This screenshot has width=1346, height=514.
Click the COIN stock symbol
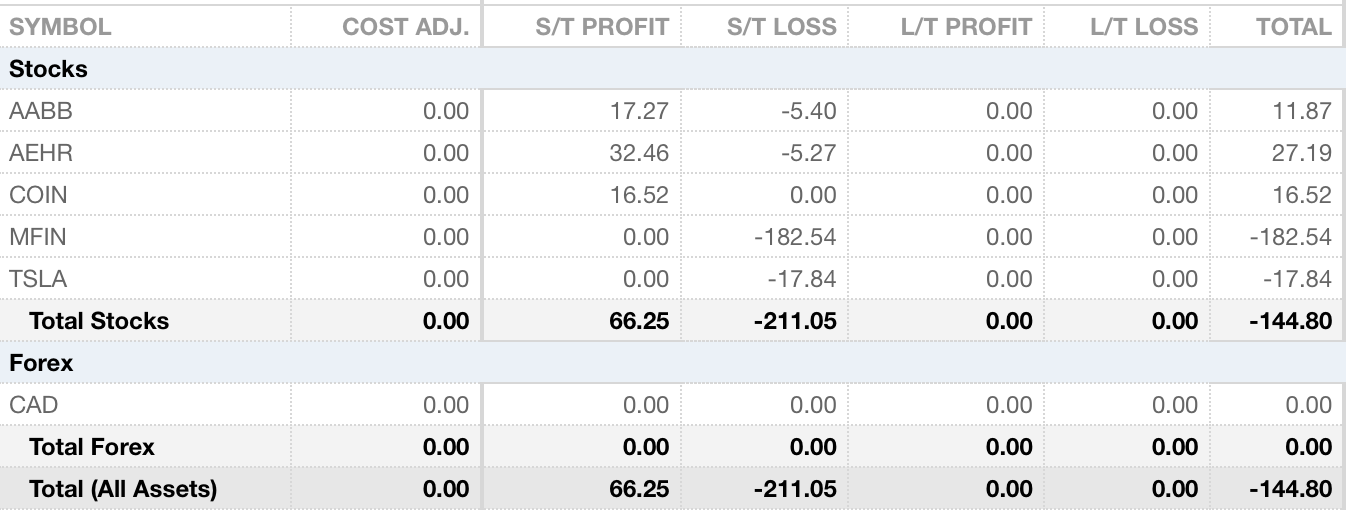(39, 195)
